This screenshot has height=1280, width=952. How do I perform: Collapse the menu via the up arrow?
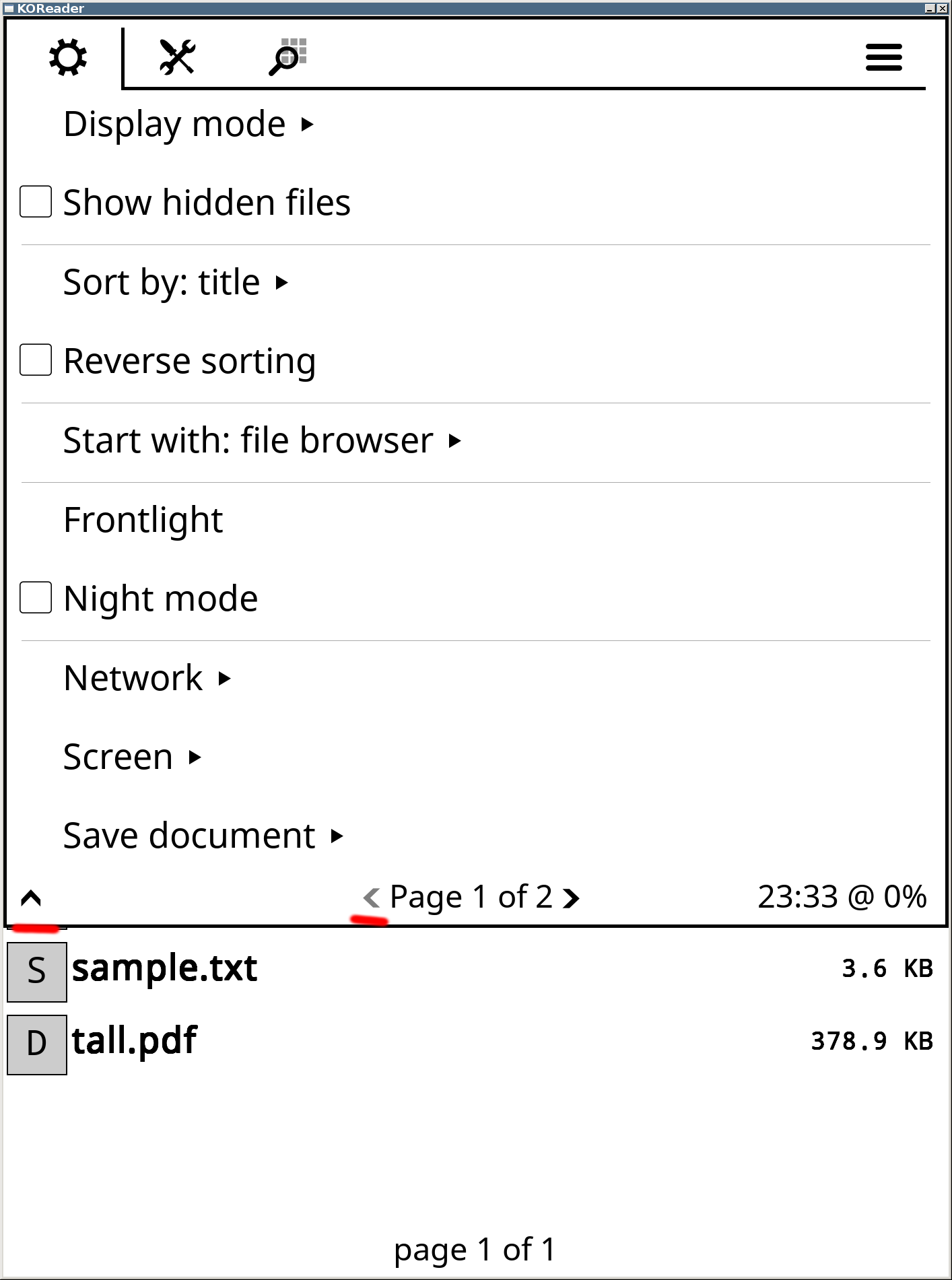coord(30,897)
